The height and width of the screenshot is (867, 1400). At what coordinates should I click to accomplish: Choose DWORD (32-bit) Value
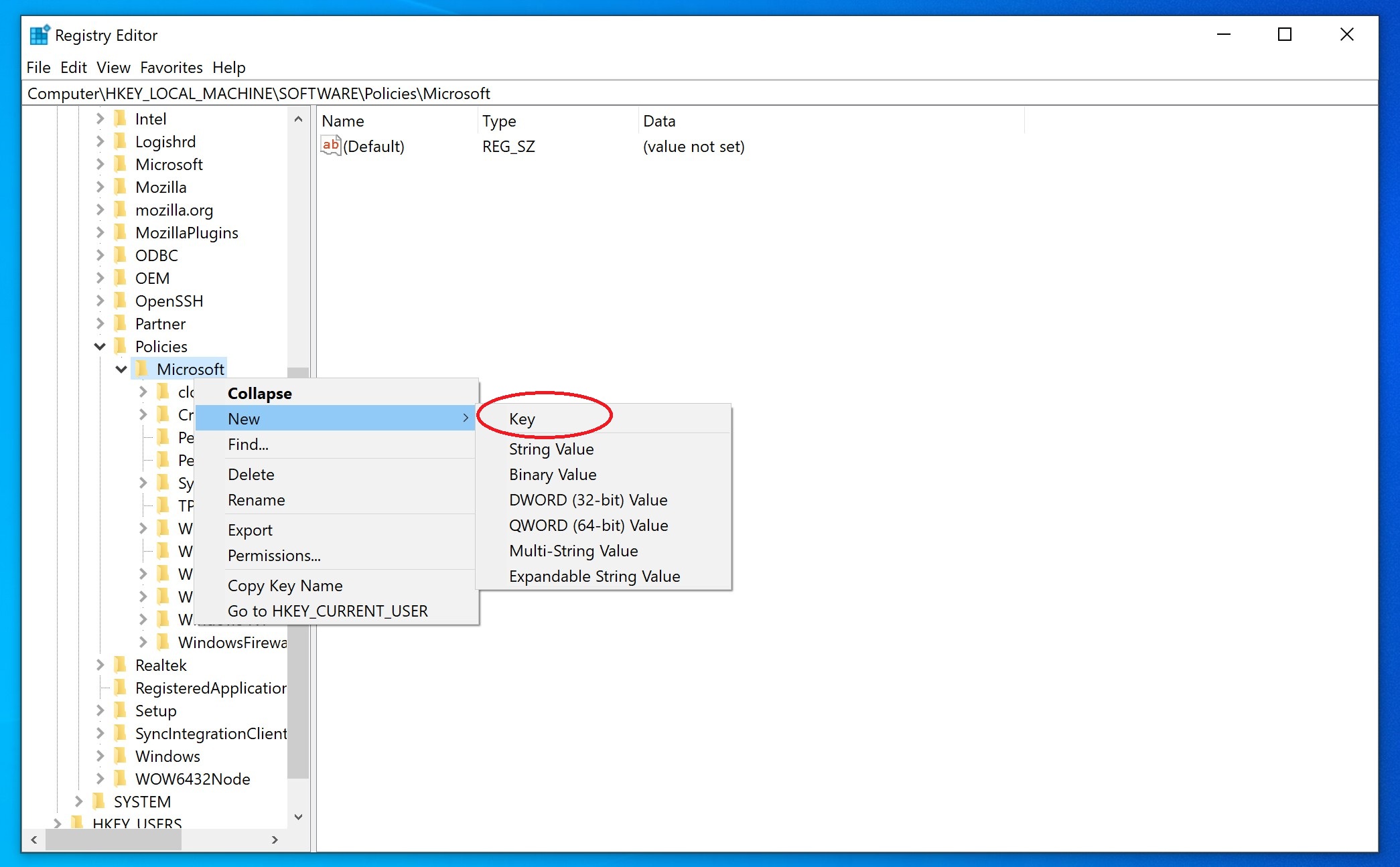tap(604, 499)
